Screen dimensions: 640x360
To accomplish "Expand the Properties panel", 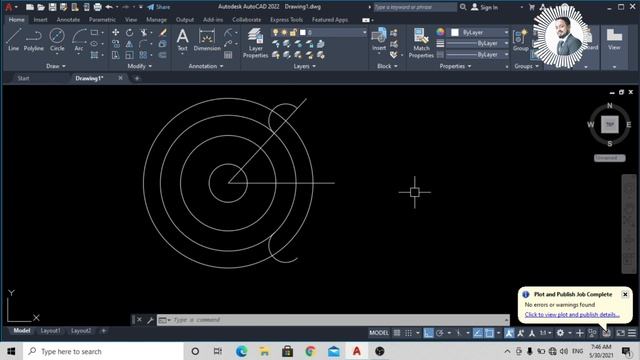I will (455, 66).
